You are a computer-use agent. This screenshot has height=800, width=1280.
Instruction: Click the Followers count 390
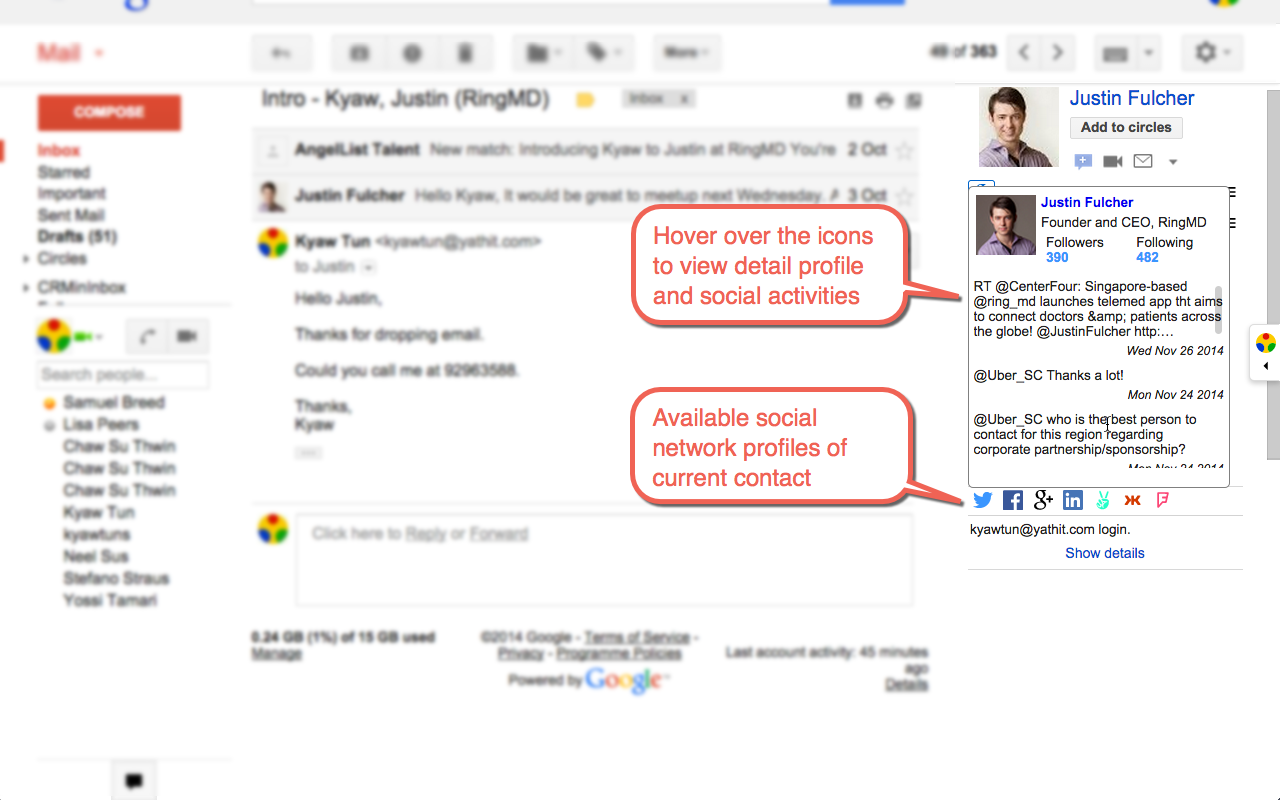[x=1057, y=257]
